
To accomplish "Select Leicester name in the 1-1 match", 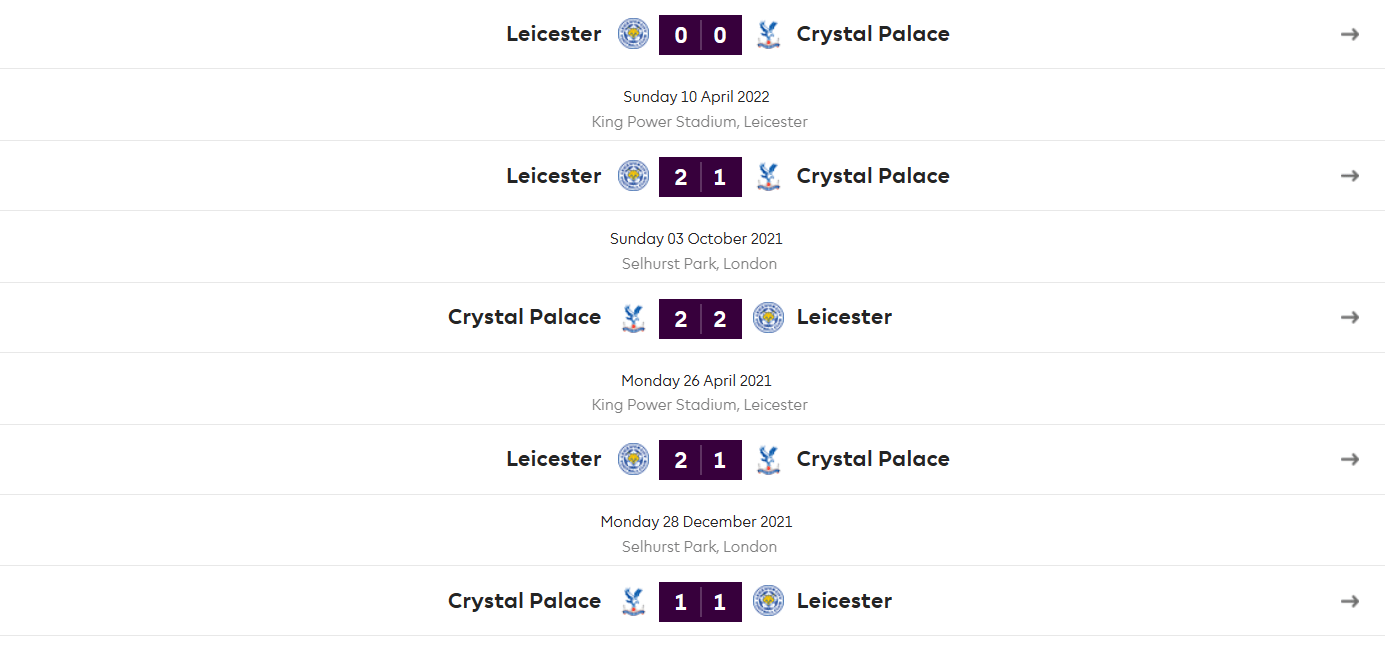I will tap(844, 601).
